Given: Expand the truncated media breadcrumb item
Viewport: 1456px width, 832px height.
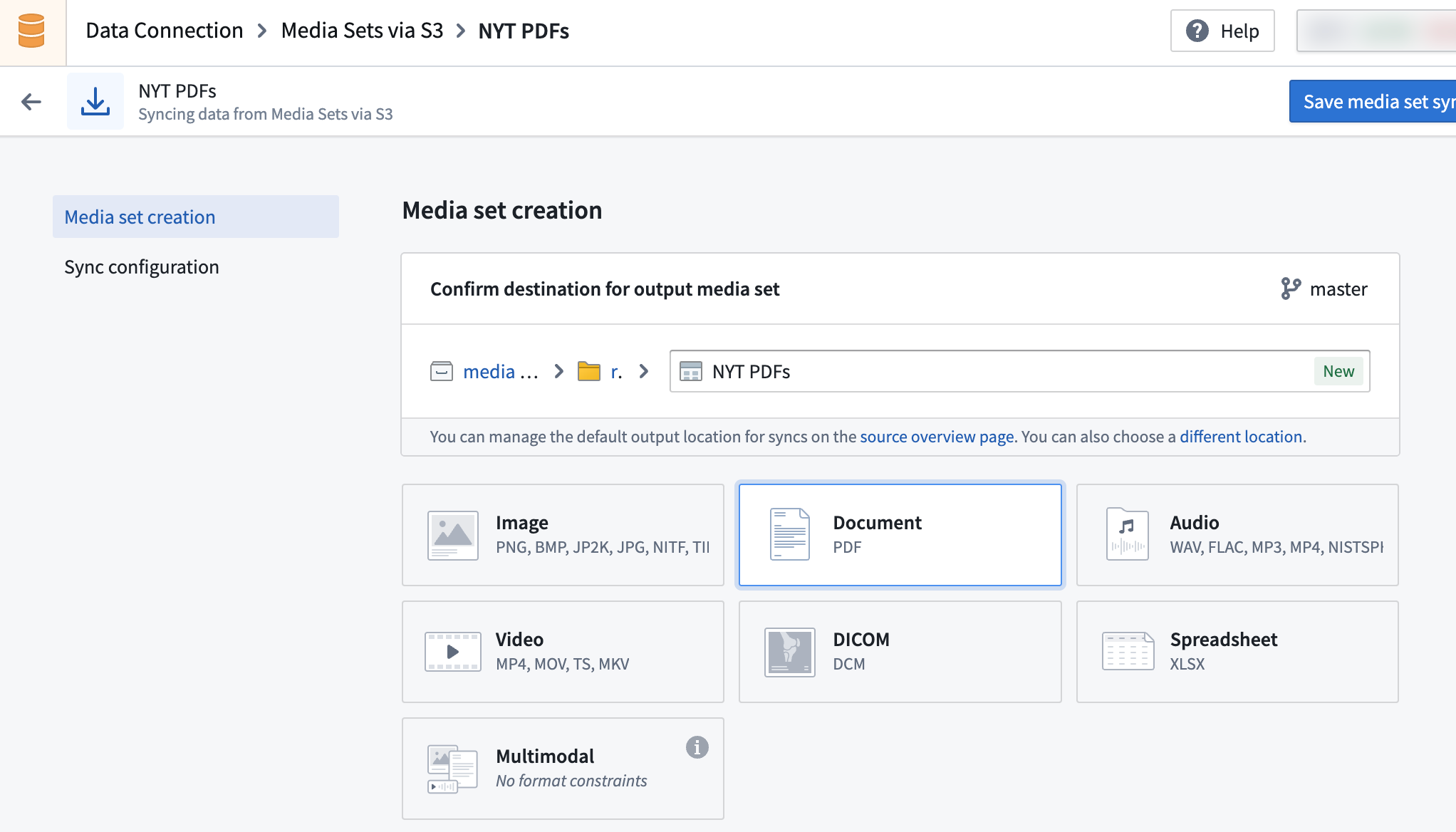Looking at the screenshot, I should (x=501, y=371).
